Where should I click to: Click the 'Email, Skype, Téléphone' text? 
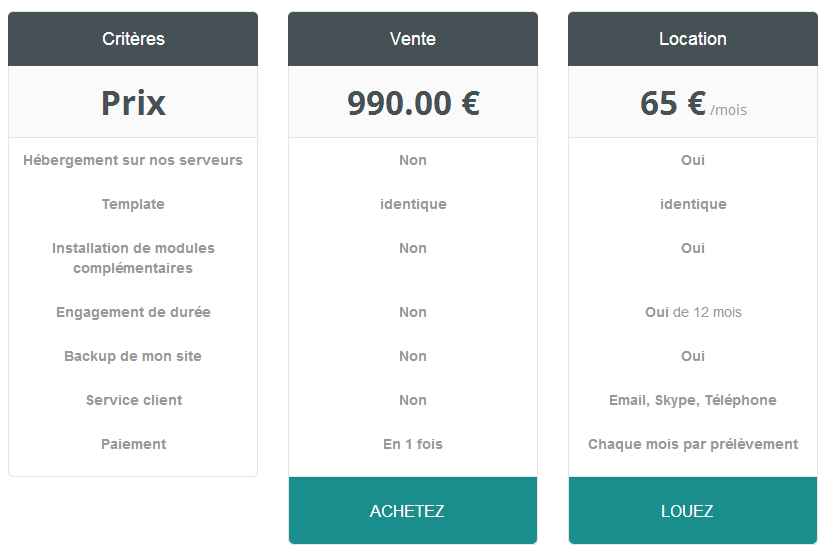(x=692, y=400)
